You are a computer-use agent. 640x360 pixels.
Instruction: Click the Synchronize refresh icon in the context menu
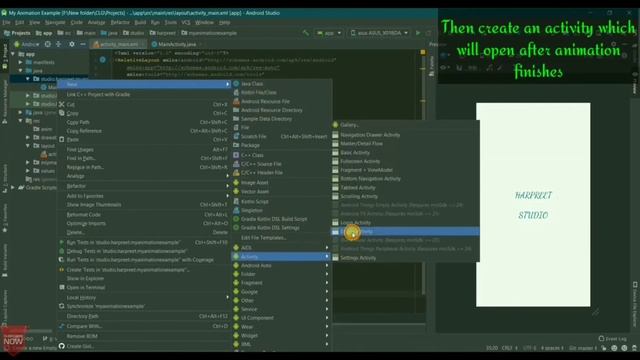click(62, 306)
